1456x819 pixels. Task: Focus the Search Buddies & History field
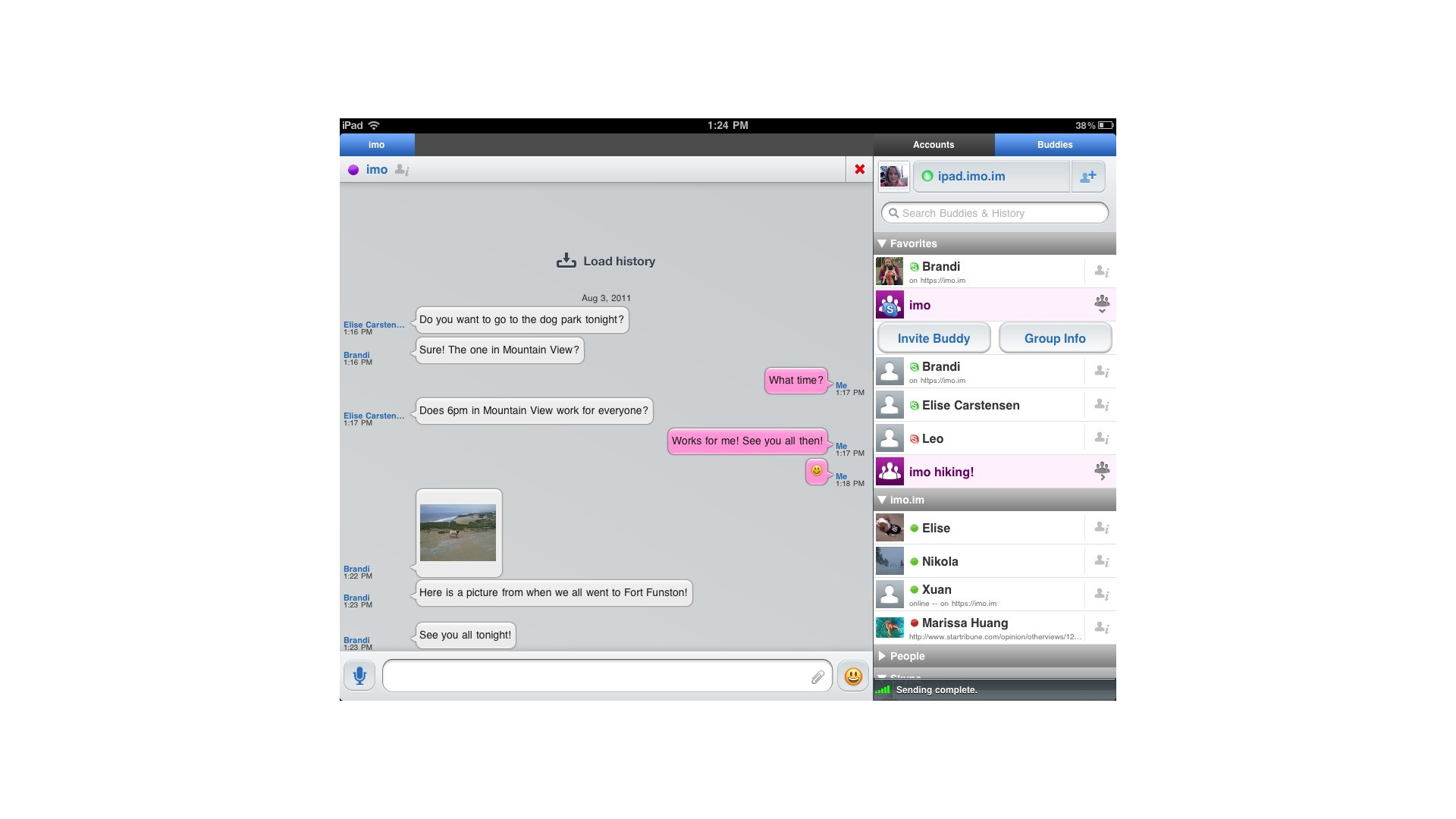[x=994, y=213]
